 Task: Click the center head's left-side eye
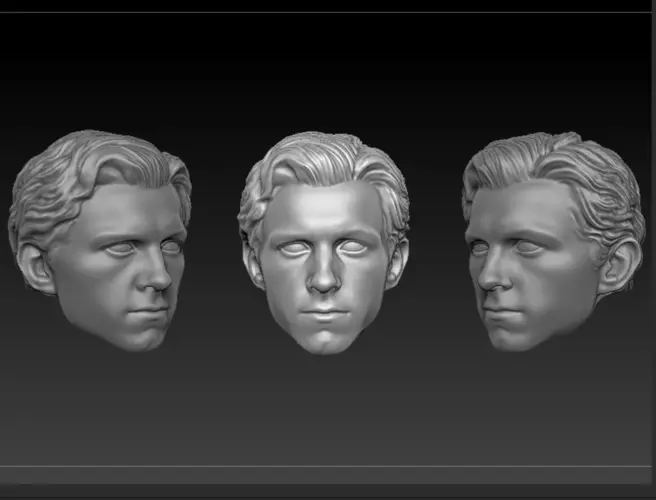(x=293, y=248)
